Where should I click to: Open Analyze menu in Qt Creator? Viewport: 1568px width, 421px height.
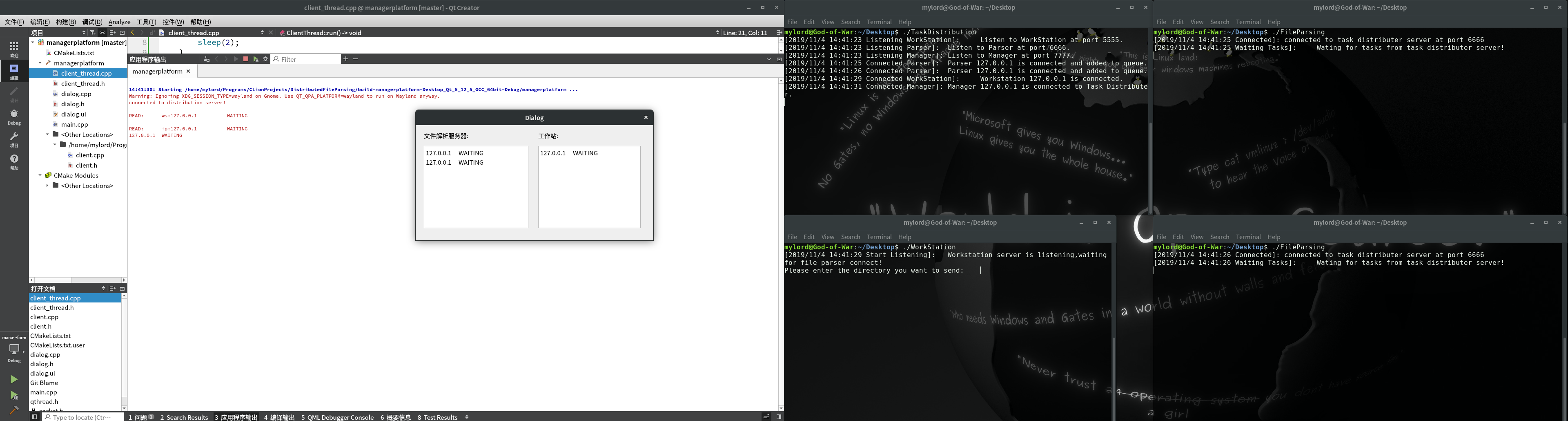[x=119, y=22]
